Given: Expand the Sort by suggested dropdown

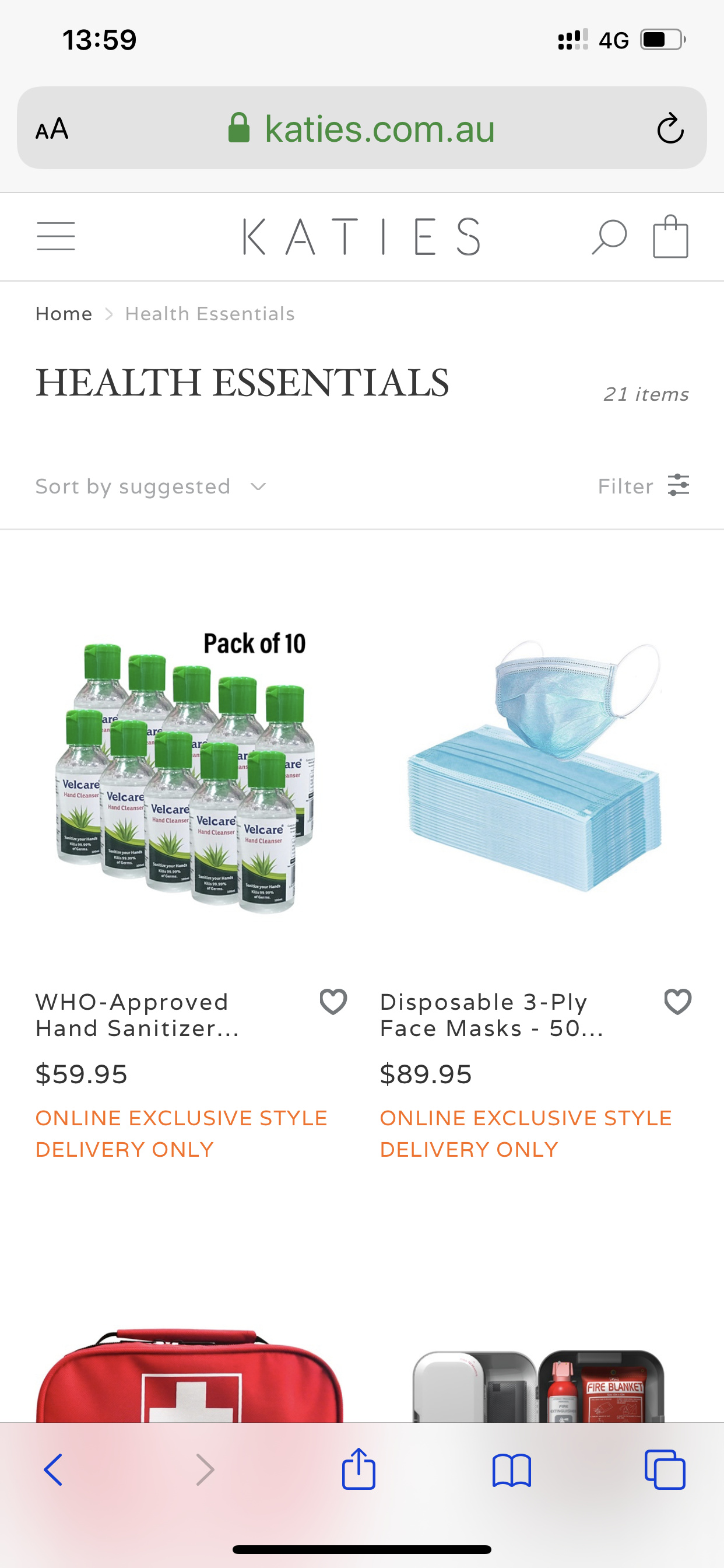Looking at the screenshot, I should [151, 487].
